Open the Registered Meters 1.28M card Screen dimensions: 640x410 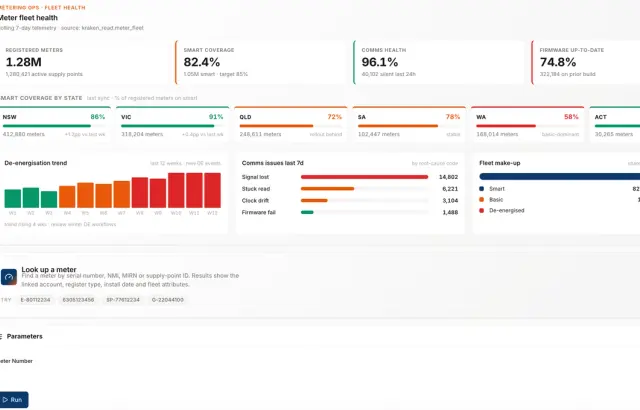point(85,62)
